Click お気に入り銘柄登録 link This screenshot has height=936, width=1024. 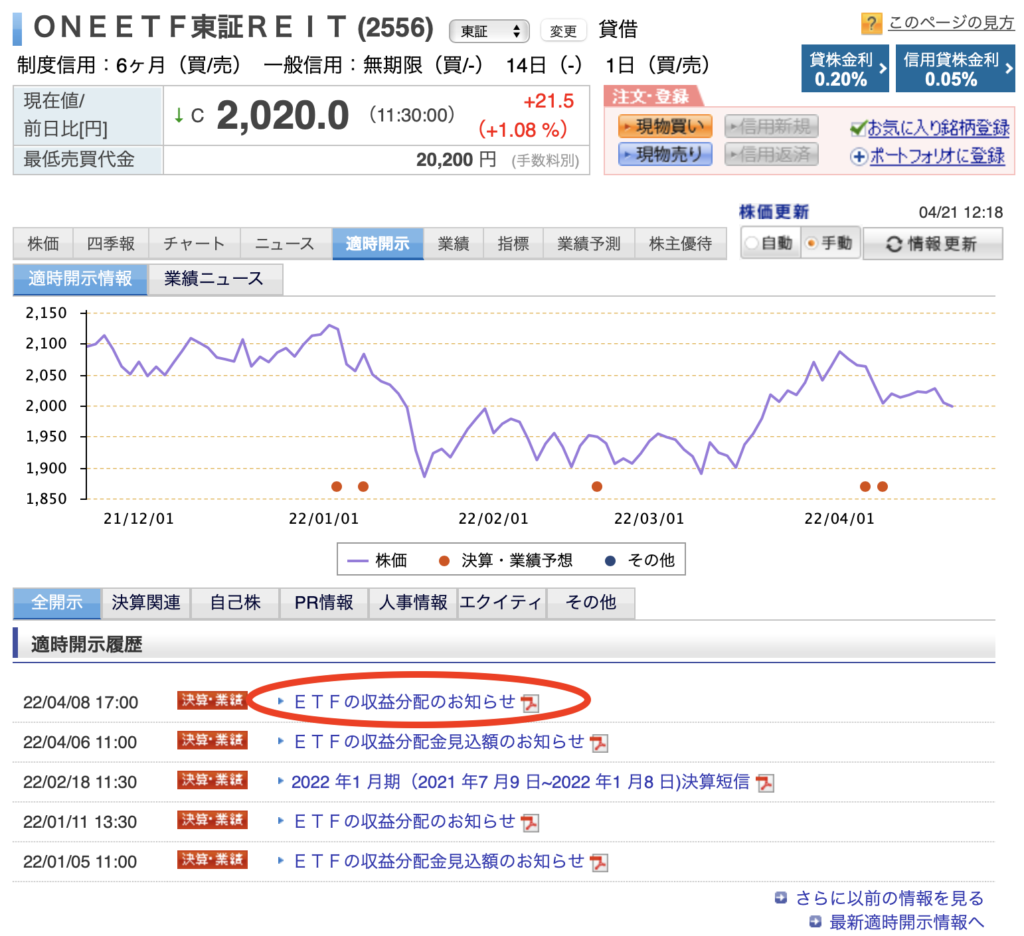point(938,128)
